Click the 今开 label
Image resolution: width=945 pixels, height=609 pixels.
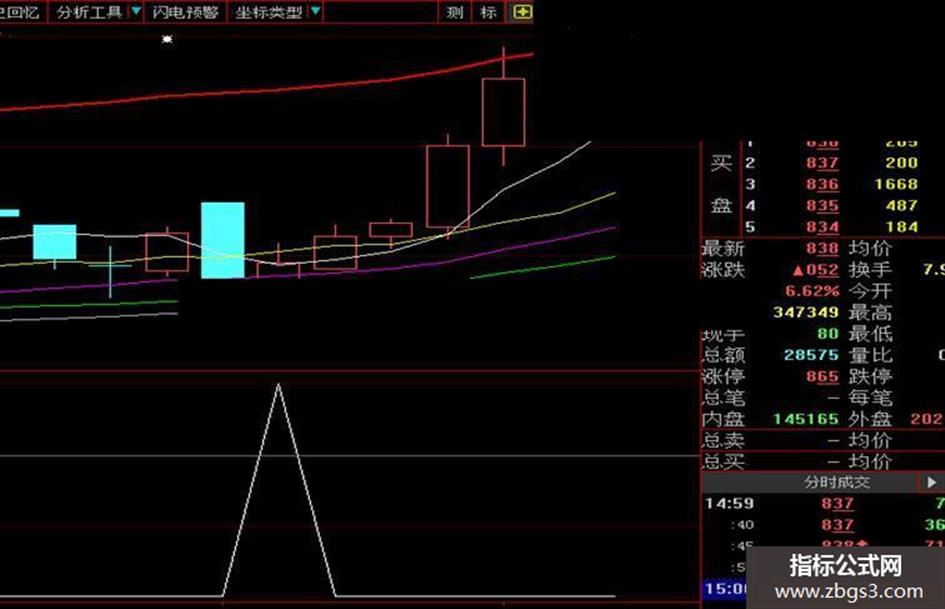tap(870, 291)
